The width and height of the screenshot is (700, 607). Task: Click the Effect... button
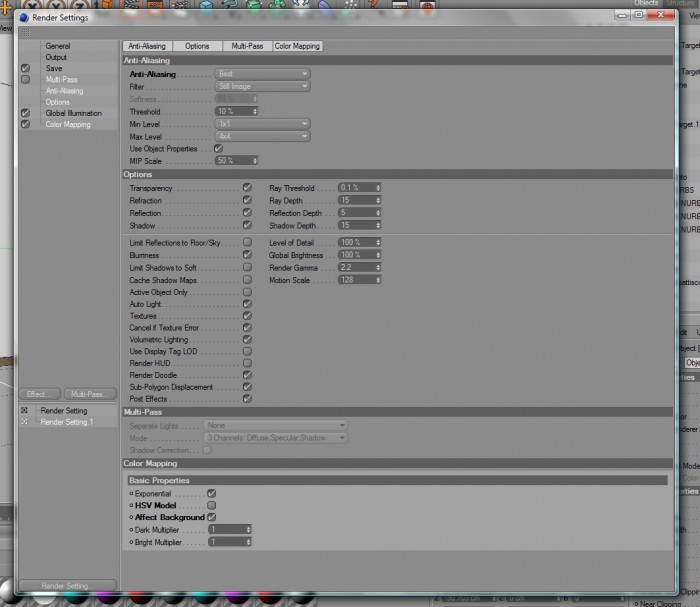point(40,394)
